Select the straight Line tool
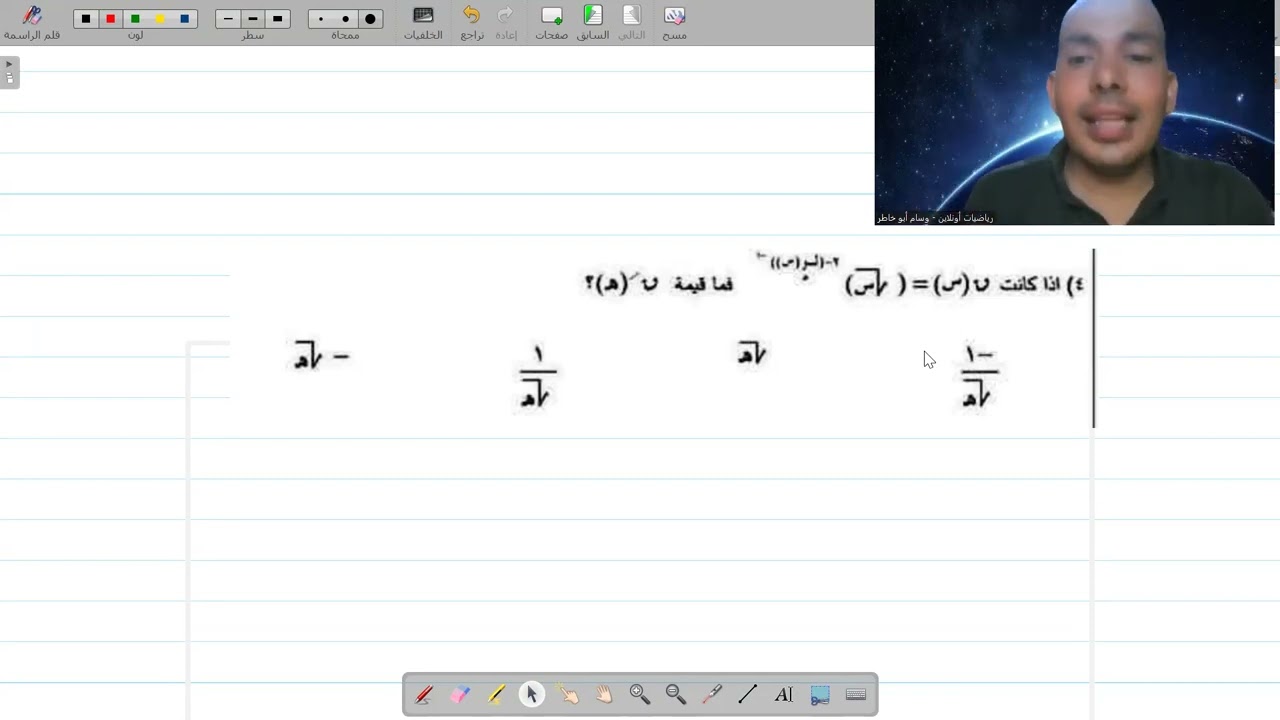This screenshot has width=1280, height=720. 748,694
